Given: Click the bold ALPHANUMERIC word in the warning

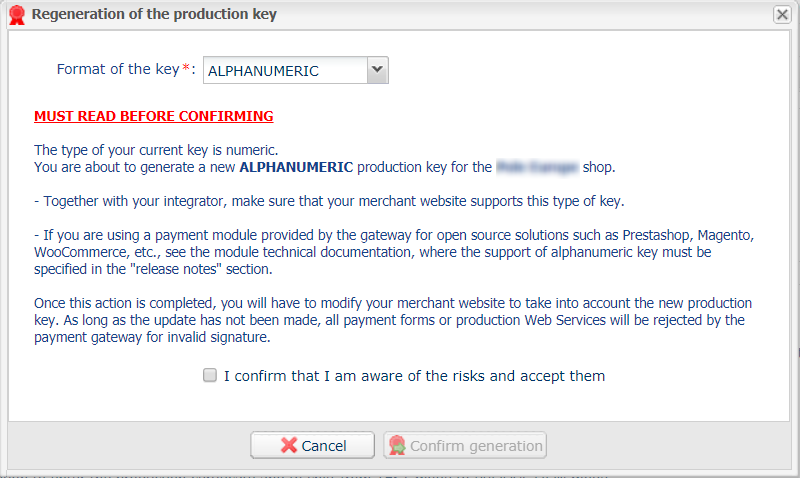Looking at the screenshot, I should 296,167.
